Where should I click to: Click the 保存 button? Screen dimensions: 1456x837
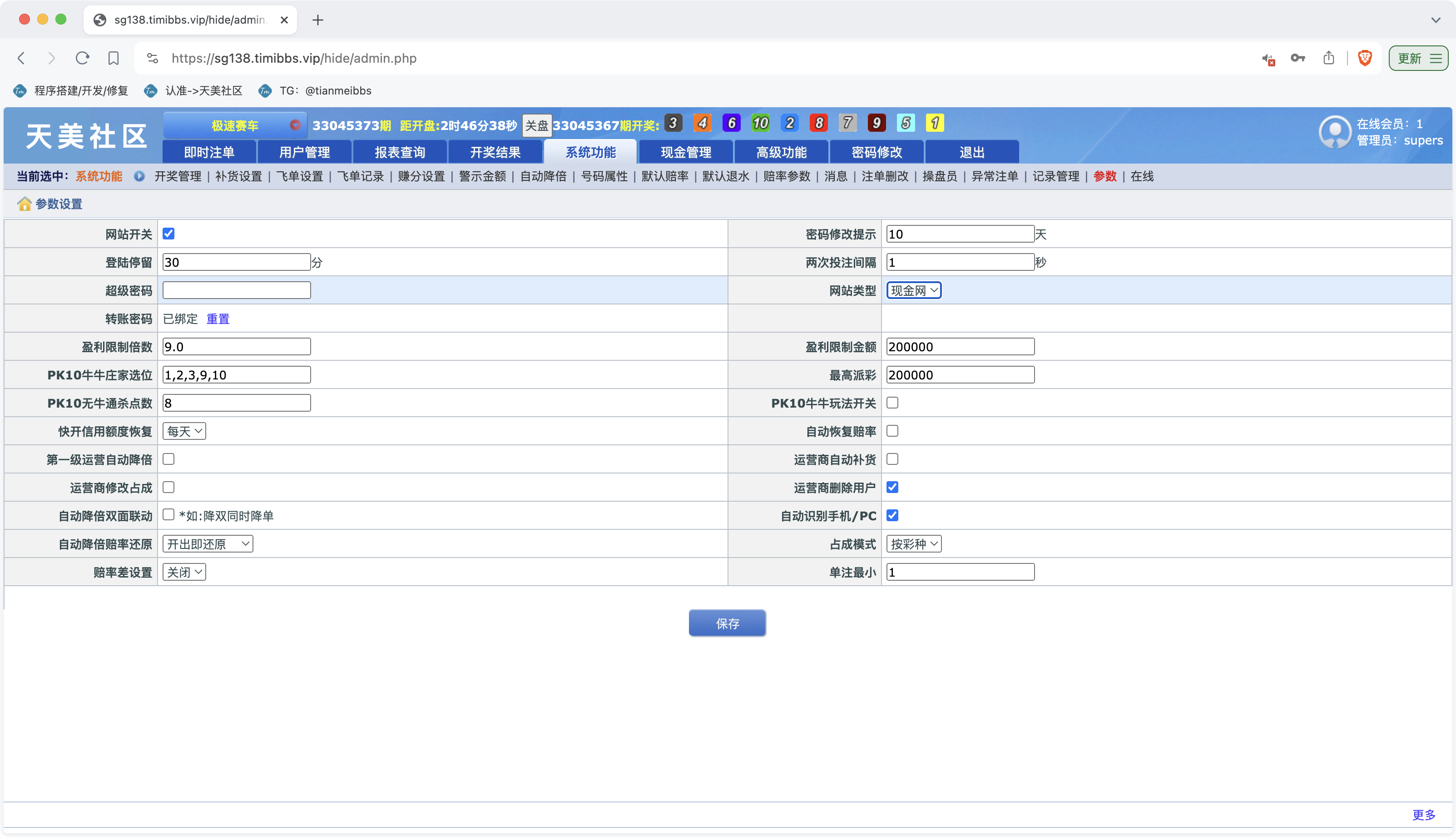(x=727, y=623)
